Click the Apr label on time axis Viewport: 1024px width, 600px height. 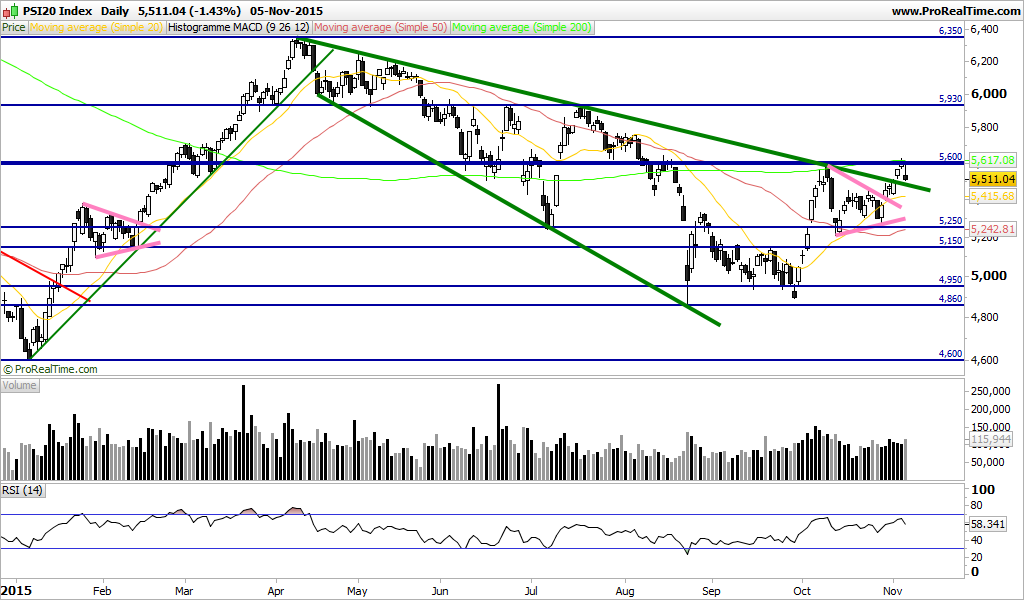pos(276,591)
